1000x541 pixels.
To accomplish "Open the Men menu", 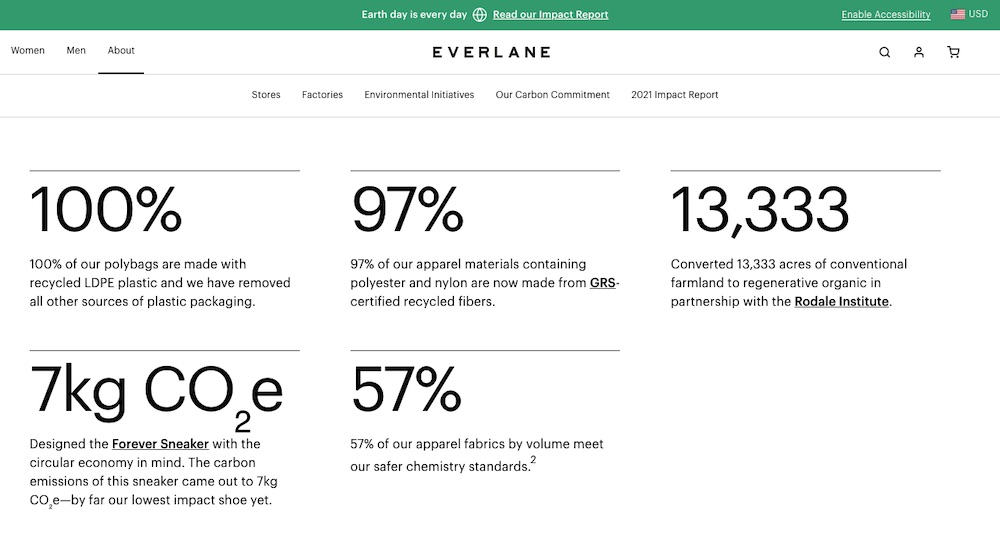I will pos(76,50).
